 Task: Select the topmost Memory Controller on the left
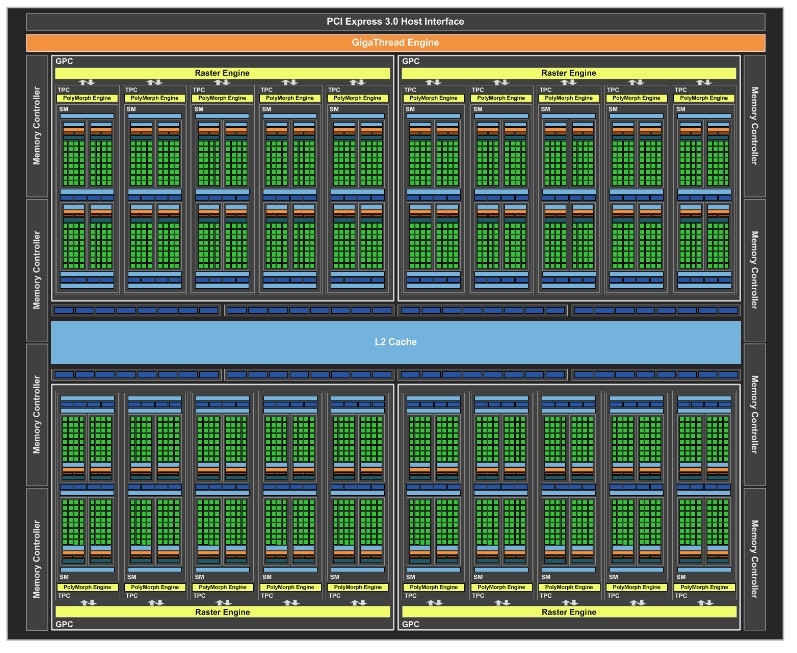pyautogui.click(x=37, y=126)
